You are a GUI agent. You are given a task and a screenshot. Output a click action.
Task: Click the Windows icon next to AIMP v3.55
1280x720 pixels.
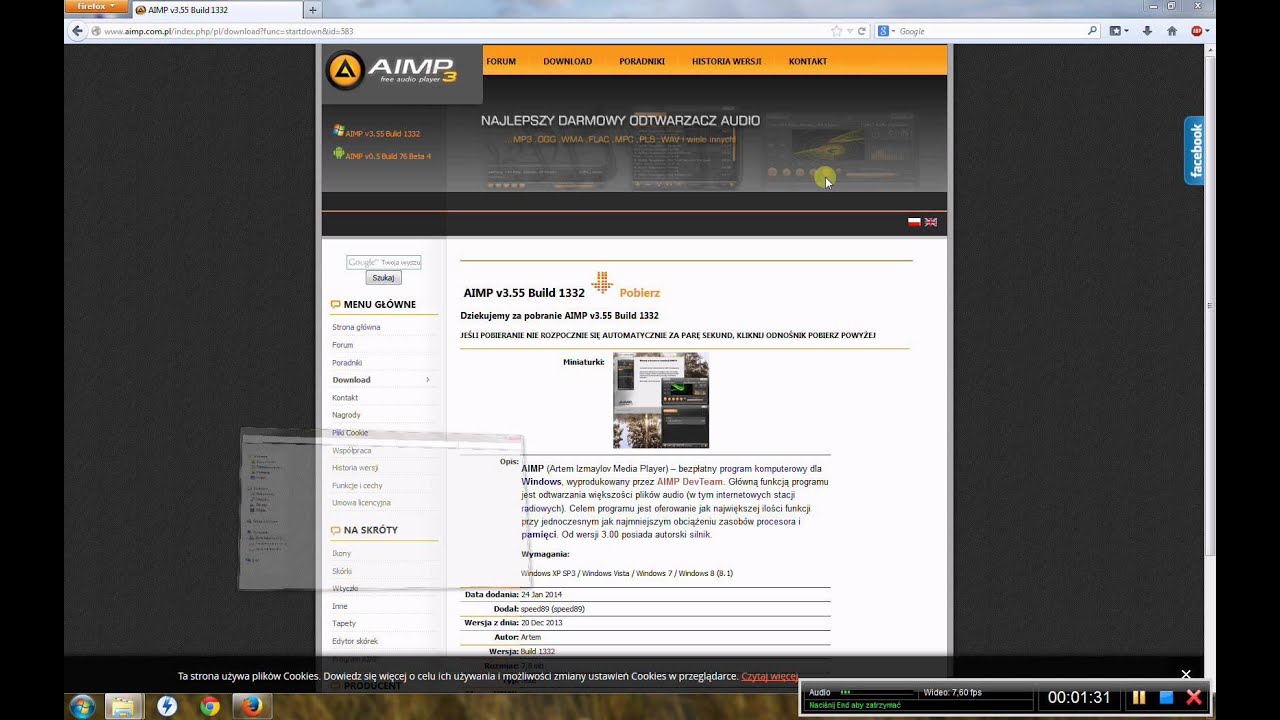339,131
